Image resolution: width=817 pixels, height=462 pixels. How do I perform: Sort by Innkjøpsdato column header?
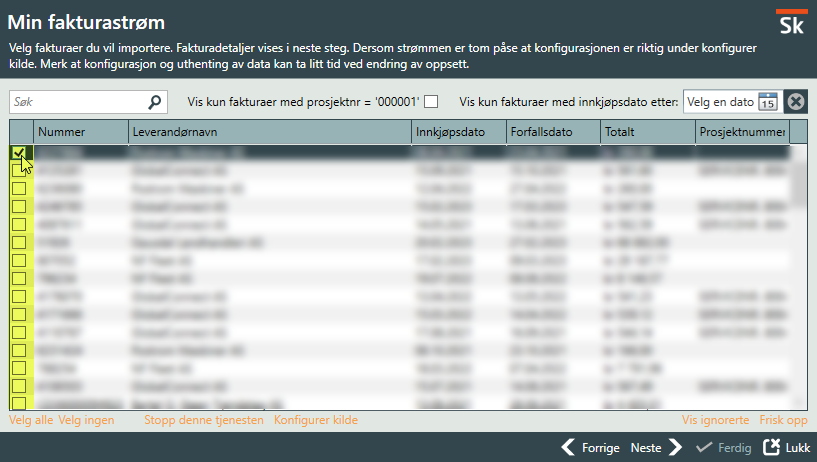tap(456, 132)
